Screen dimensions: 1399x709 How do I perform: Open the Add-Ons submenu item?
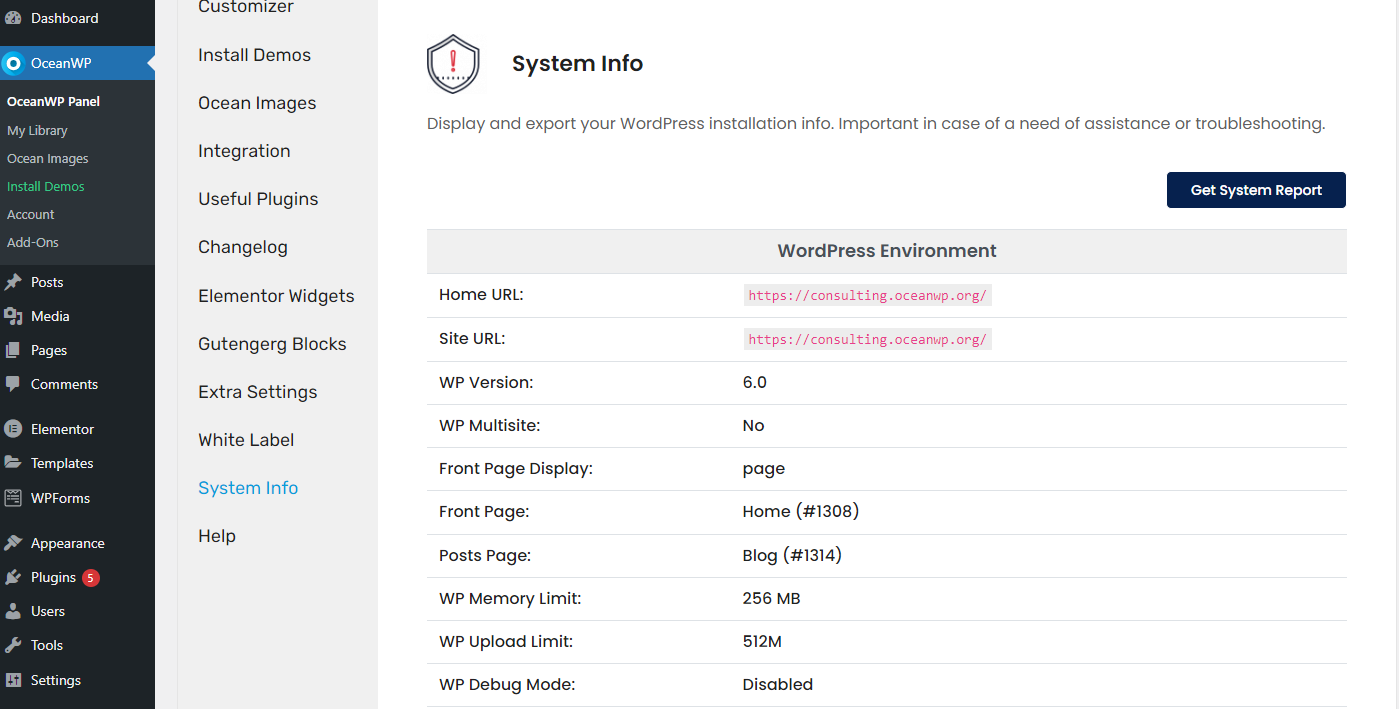tap(32, 242)
